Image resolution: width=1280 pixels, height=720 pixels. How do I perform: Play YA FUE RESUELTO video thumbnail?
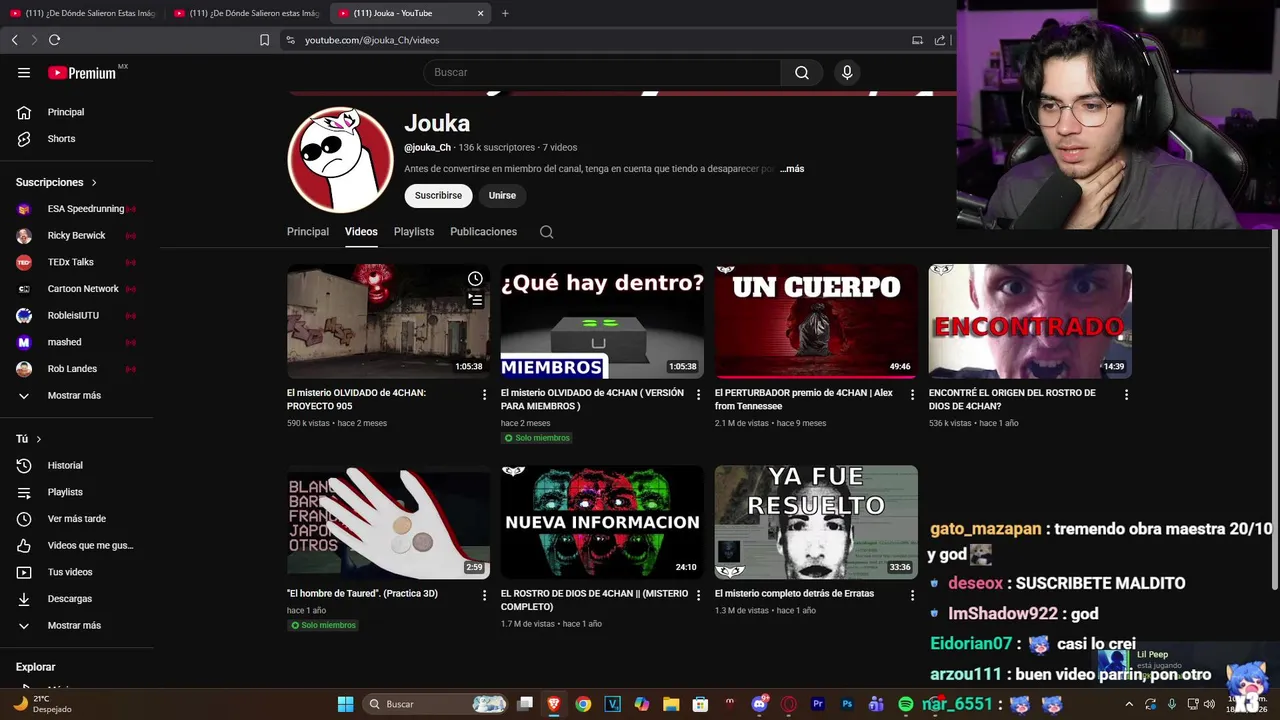tap(816, 522)
